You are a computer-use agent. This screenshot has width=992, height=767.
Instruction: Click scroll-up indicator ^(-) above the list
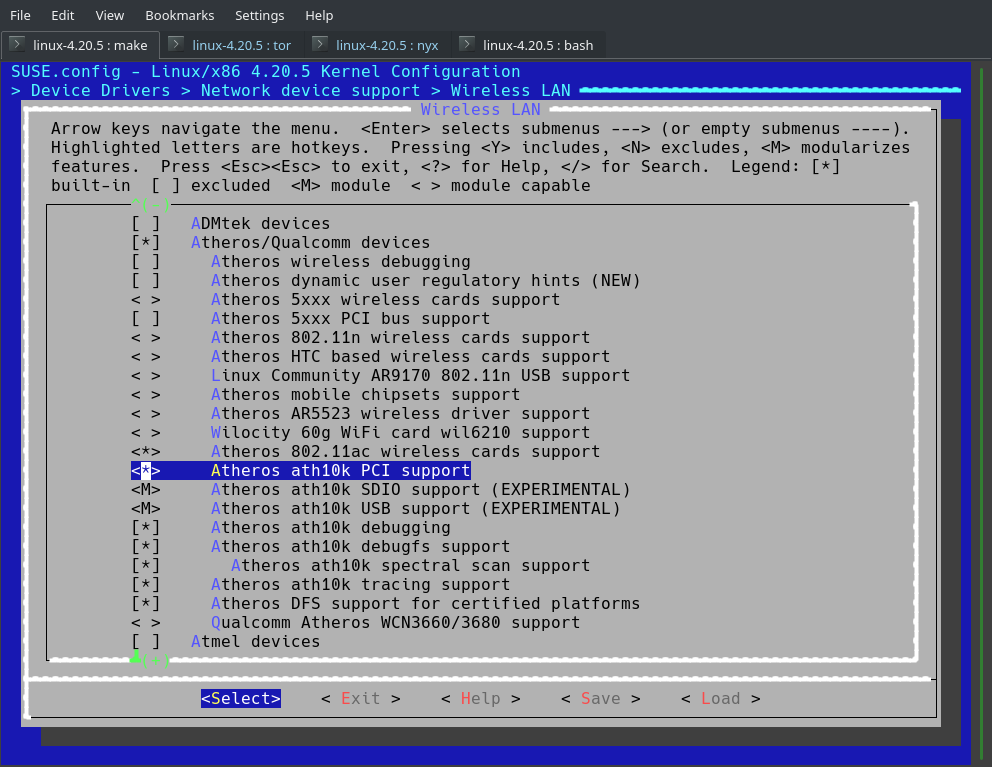(x=151, y=204)
